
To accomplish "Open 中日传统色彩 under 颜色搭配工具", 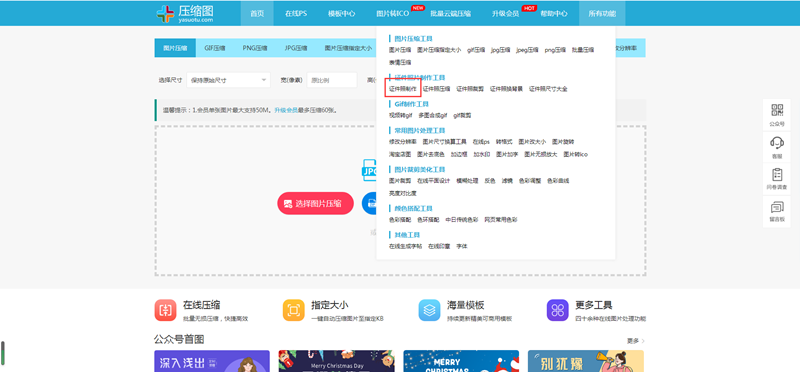I will click(461, 219).
